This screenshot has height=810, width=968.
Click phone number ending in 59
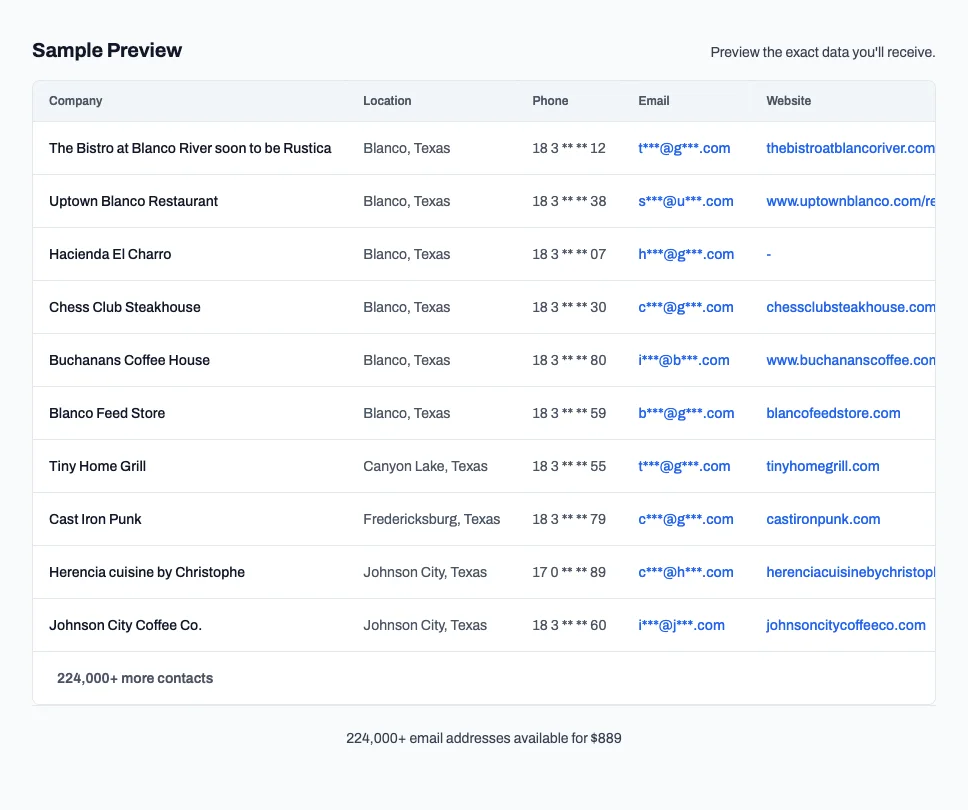pos(569,414)
